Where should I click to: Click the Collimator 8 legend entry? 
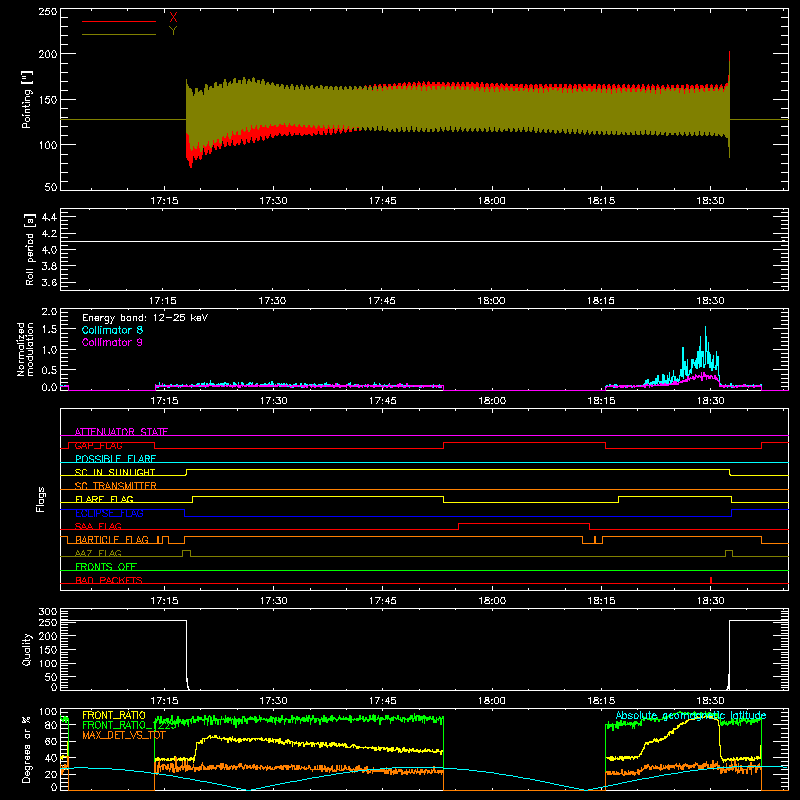coord(112,330)
